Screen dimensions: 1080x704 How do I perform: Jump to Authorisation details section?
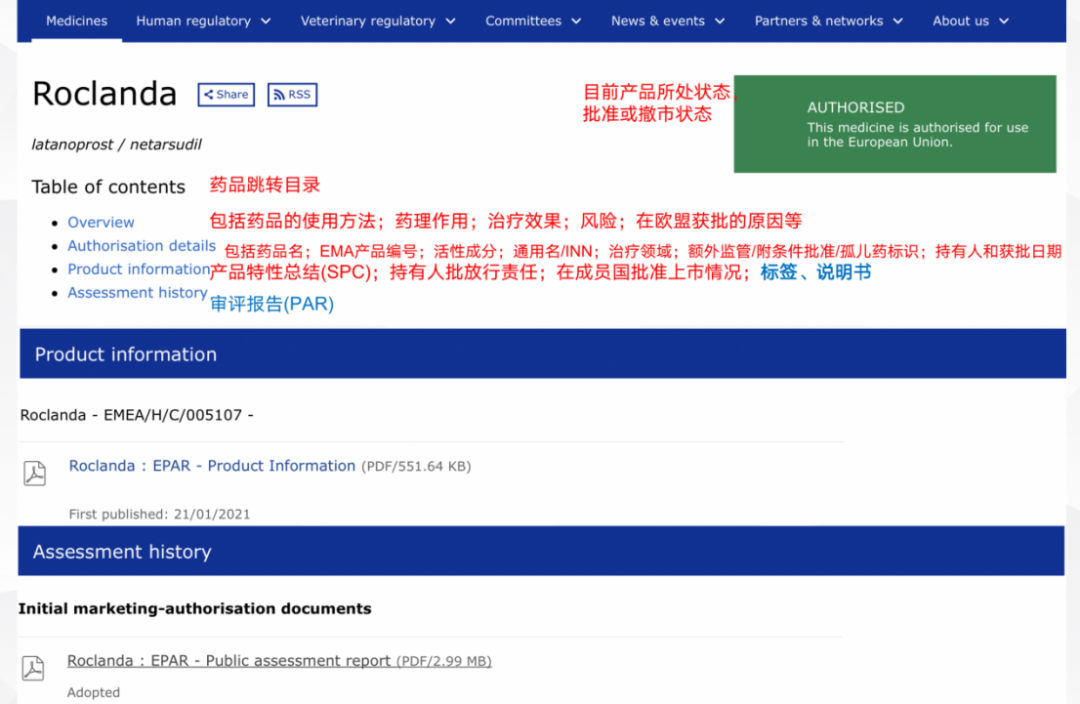(x=141, y=246)
